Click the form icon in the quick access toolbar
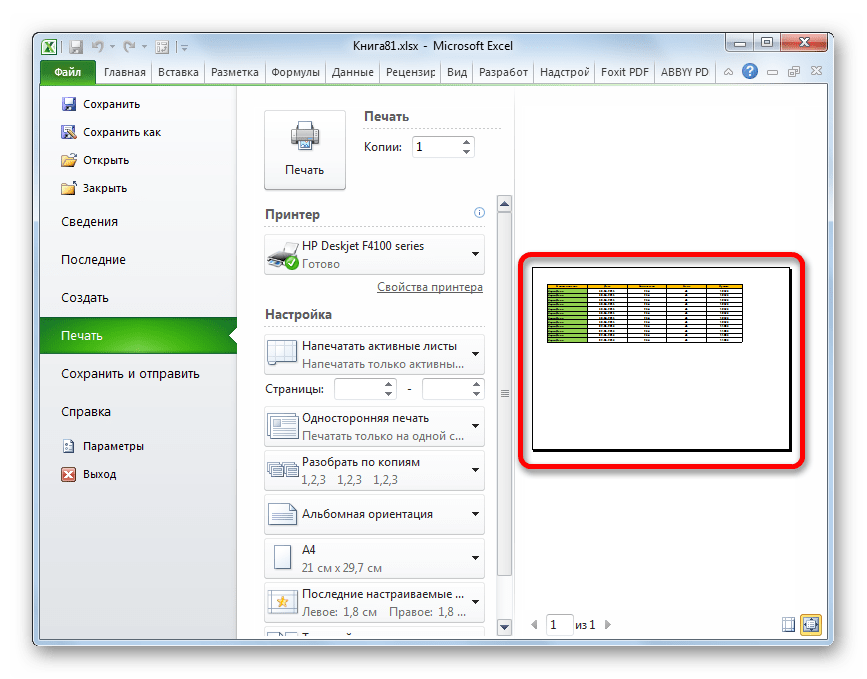This screenshot has height=679, width=867. coord(162,47)
